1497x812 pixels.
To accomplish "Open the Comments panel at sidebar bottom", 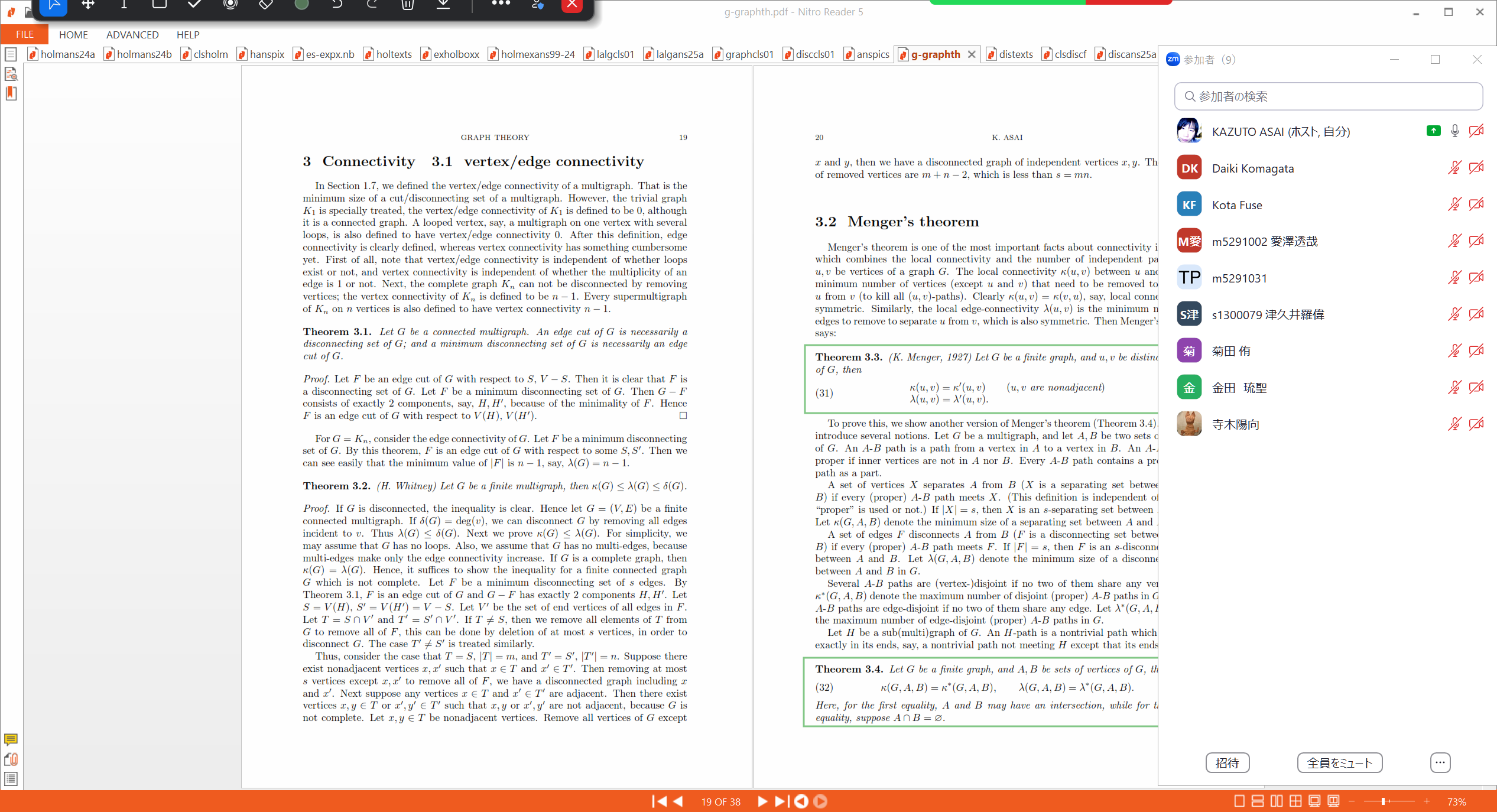I will coord(11,740).
